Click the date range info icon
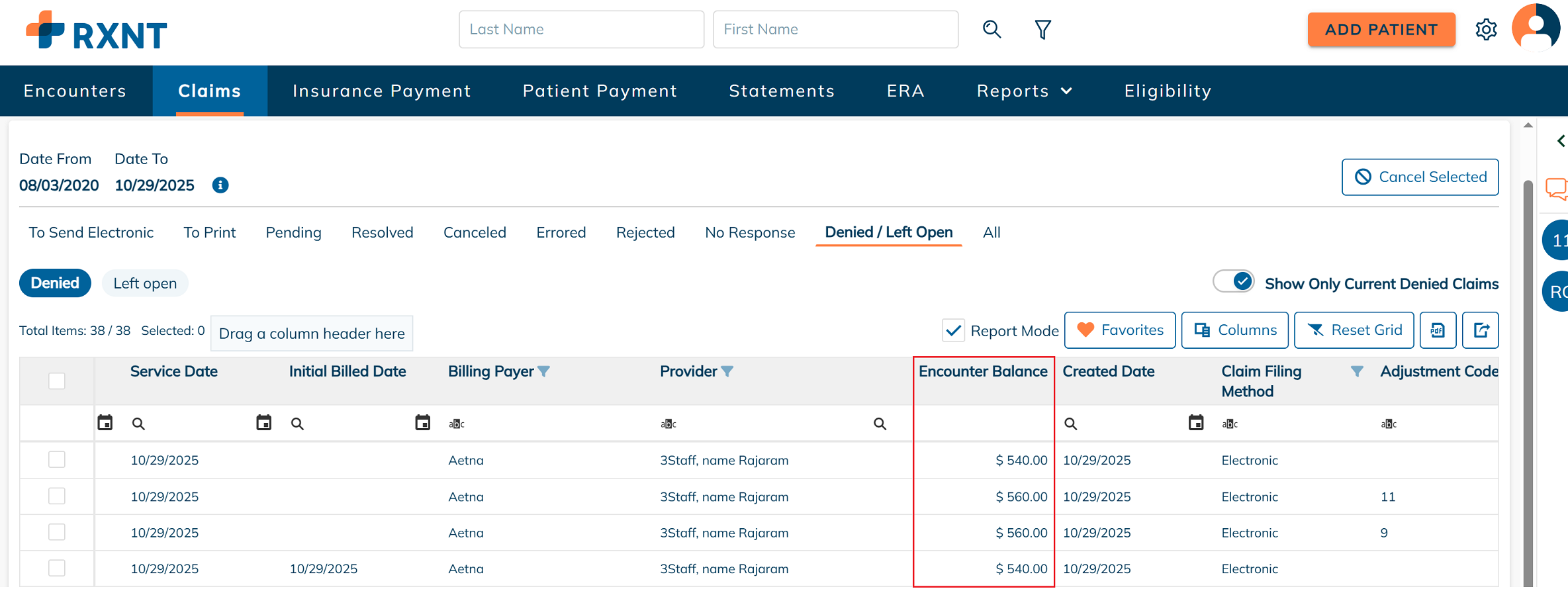1568x593 pixels. click(220, 185)
